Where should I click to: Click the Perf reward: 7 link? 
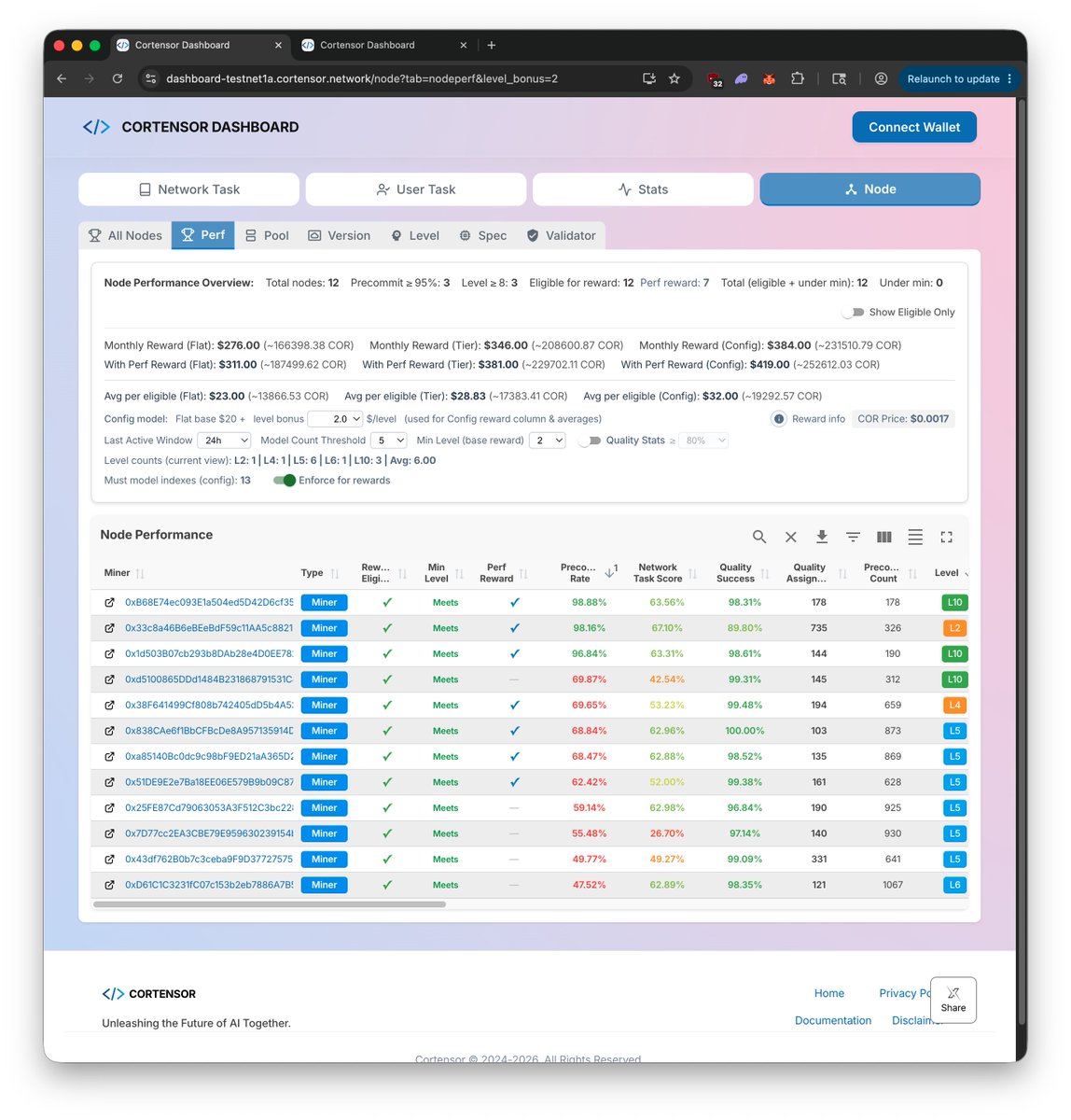(x=675, y=283)
